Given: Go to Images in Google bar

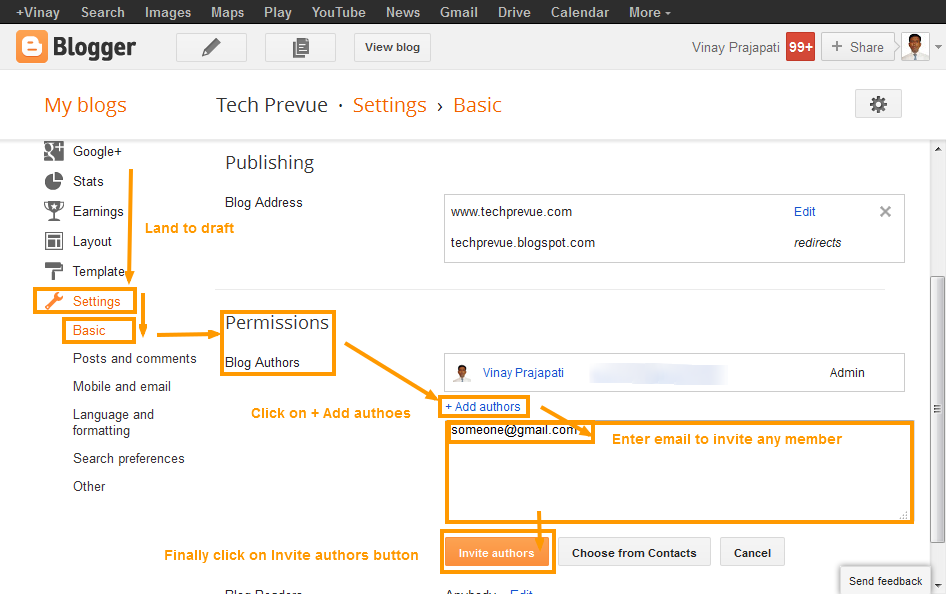Looking at the screenshot, I should [x=168, y=12].
